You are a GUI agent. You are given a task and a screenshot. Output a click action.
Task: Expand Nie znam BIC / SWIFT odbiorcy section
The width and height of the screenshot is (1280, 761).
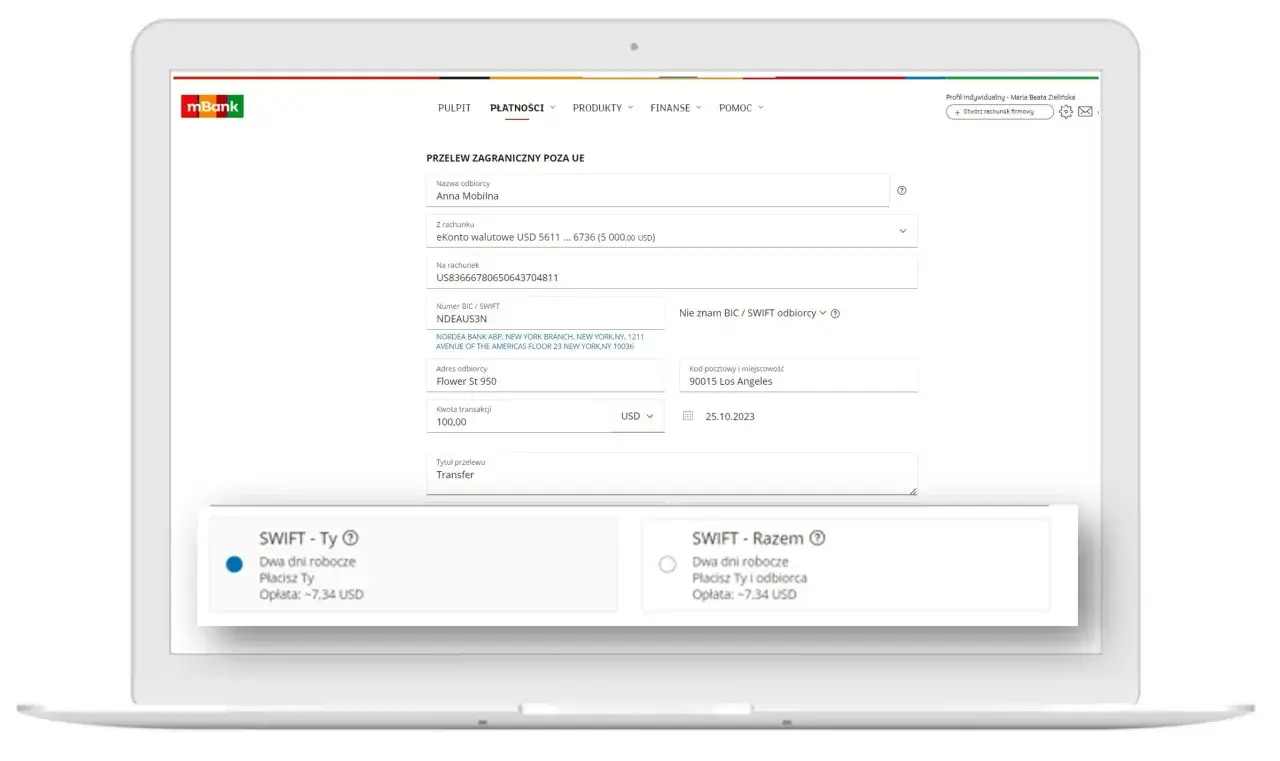point(750,313)
